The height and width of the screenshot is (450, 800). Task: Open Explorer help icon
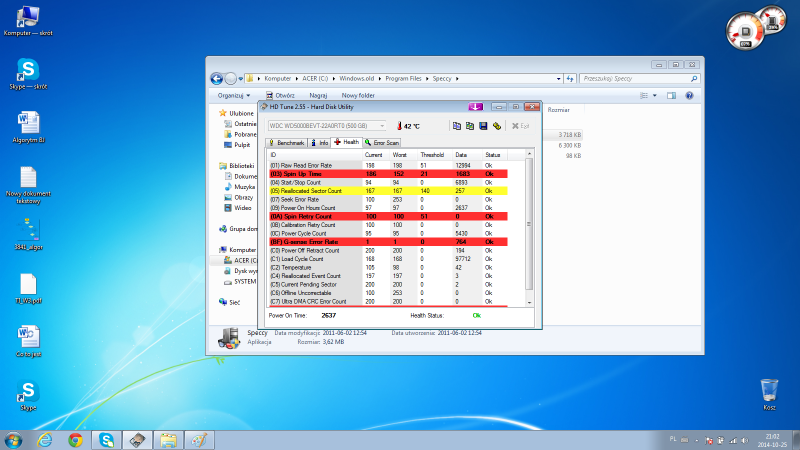coord(689,95)
